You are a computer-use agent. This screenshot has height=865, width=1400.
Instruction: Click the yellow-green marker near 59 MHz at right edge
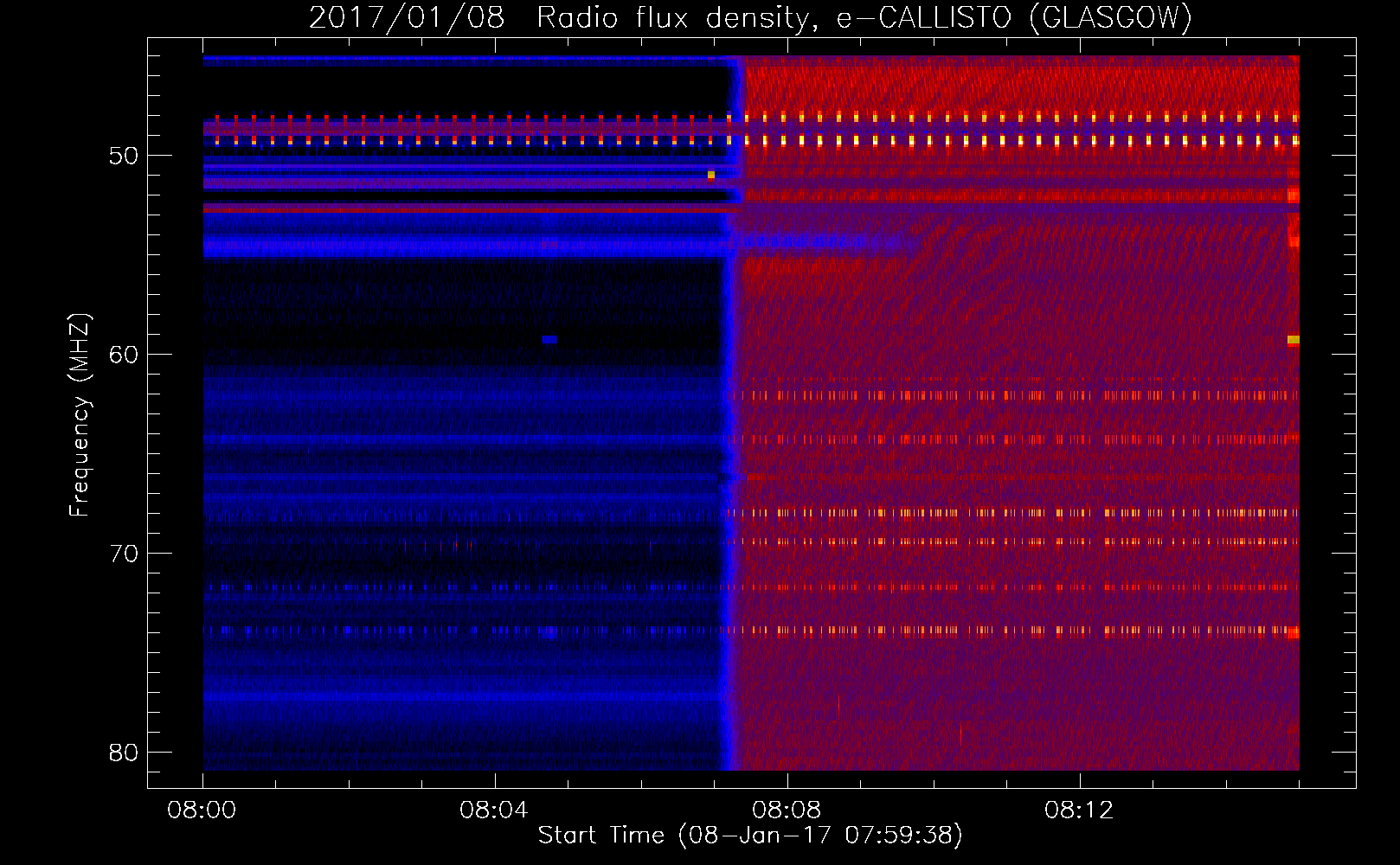(1294, 340)
